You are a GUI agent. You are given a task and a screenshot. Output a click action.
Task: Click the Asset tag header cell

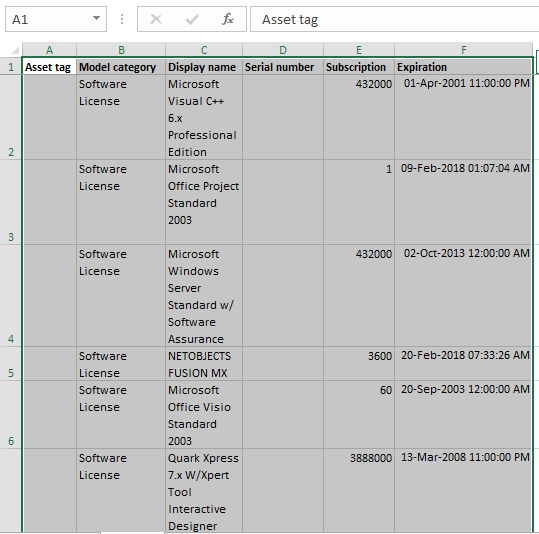(x=50, y=67)
